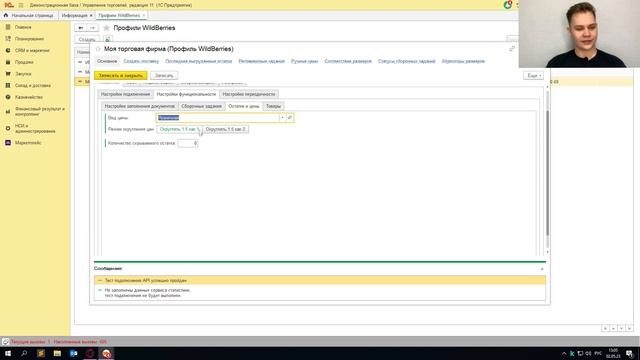Select the Основное navigation tab

coord(107,61)
